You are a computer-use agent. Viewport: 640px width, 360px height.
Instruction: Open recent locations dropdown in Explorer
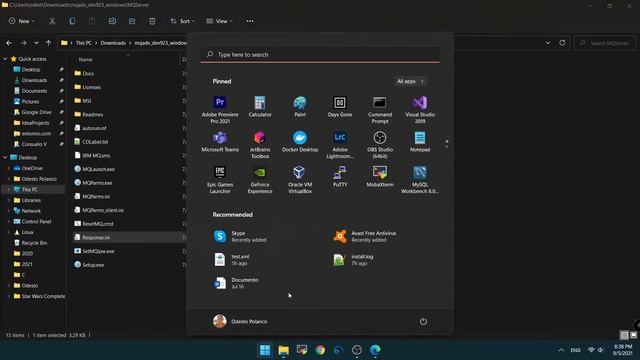(36, 43)
